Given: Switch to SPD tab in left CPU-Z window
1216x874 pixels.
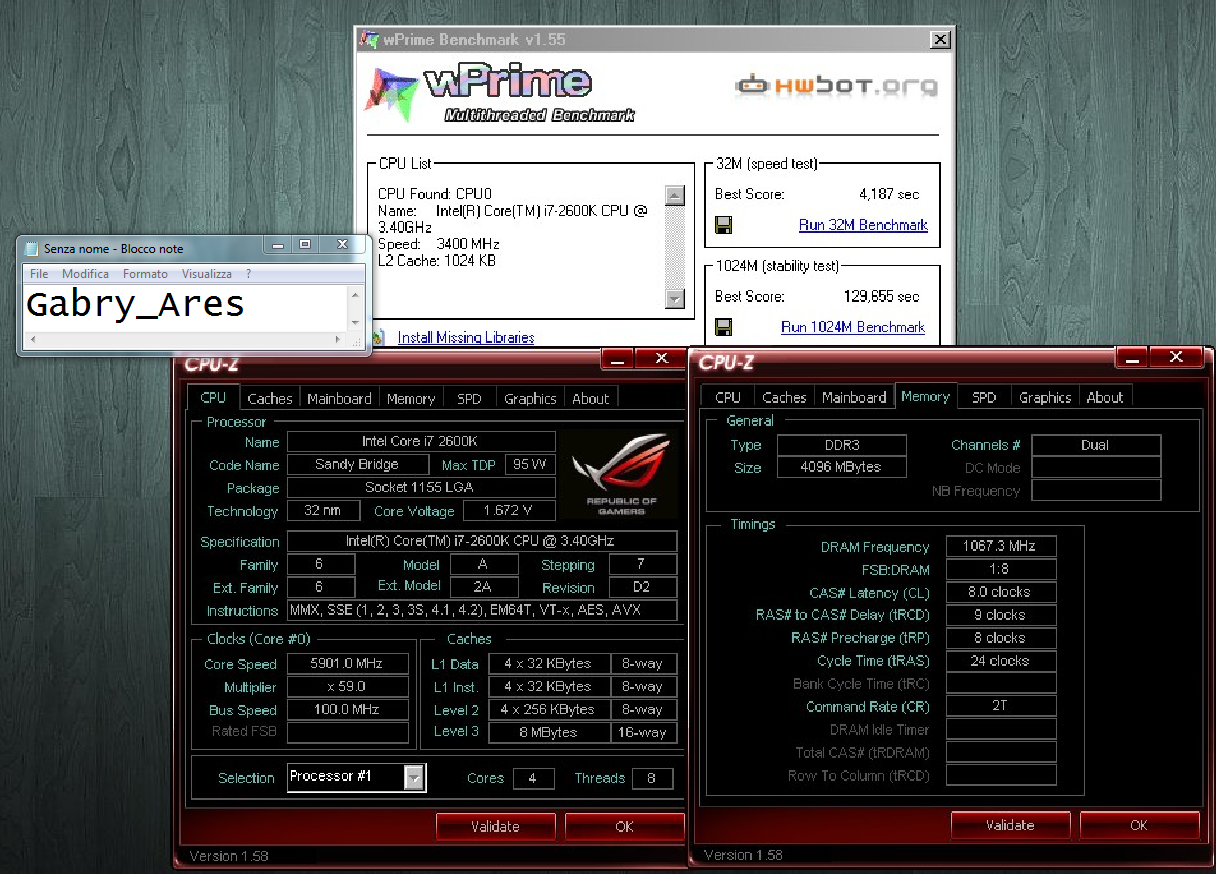Looking at the screenshot, I should (469, 398).
